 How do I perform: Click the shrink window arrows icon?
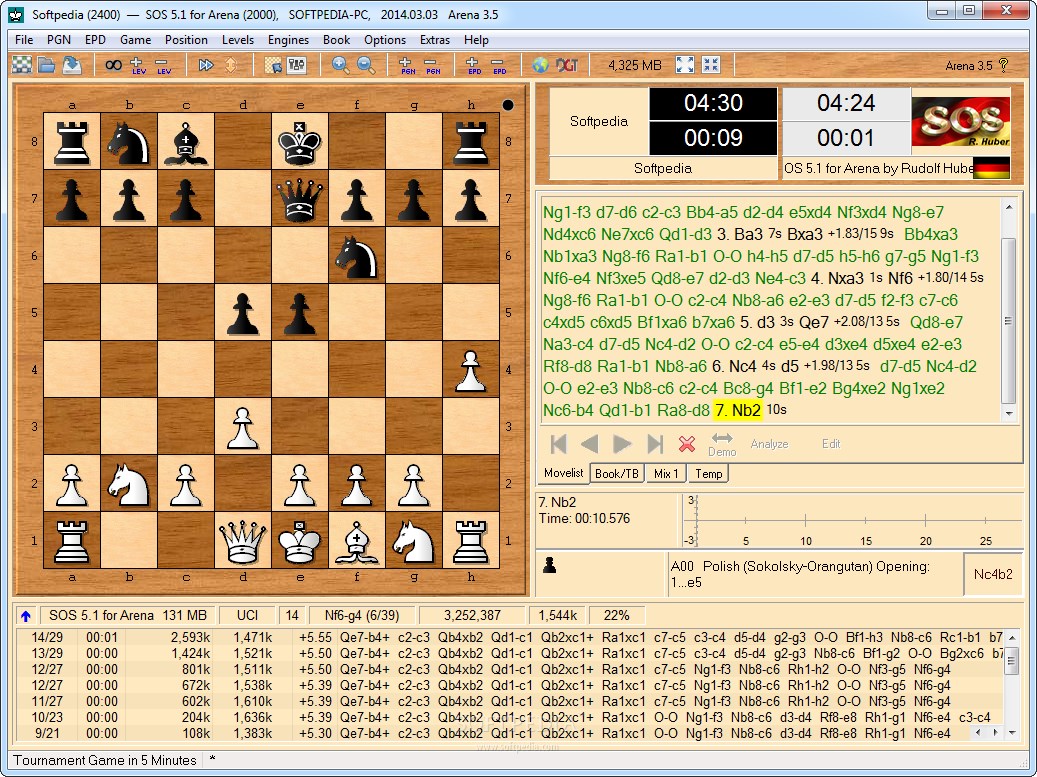[x=711, y=65]
